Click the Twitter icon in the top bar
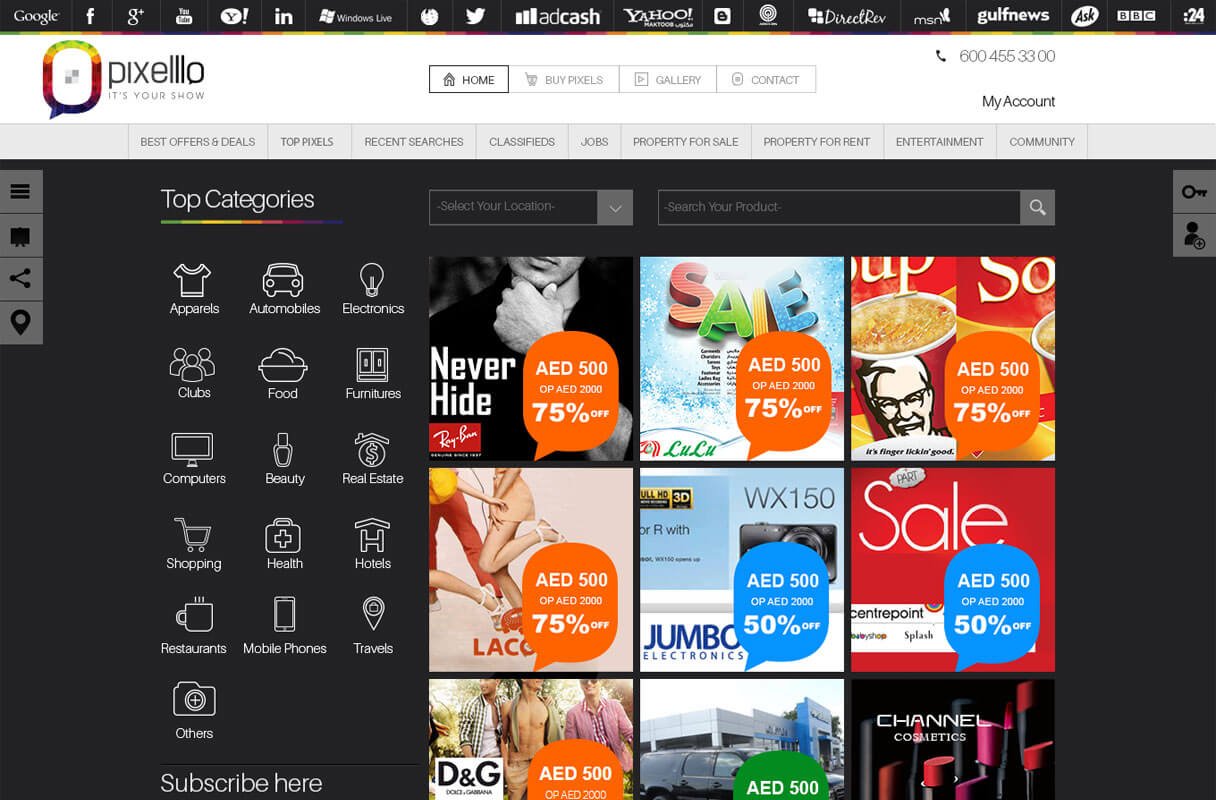 click(x=475, y=16)
